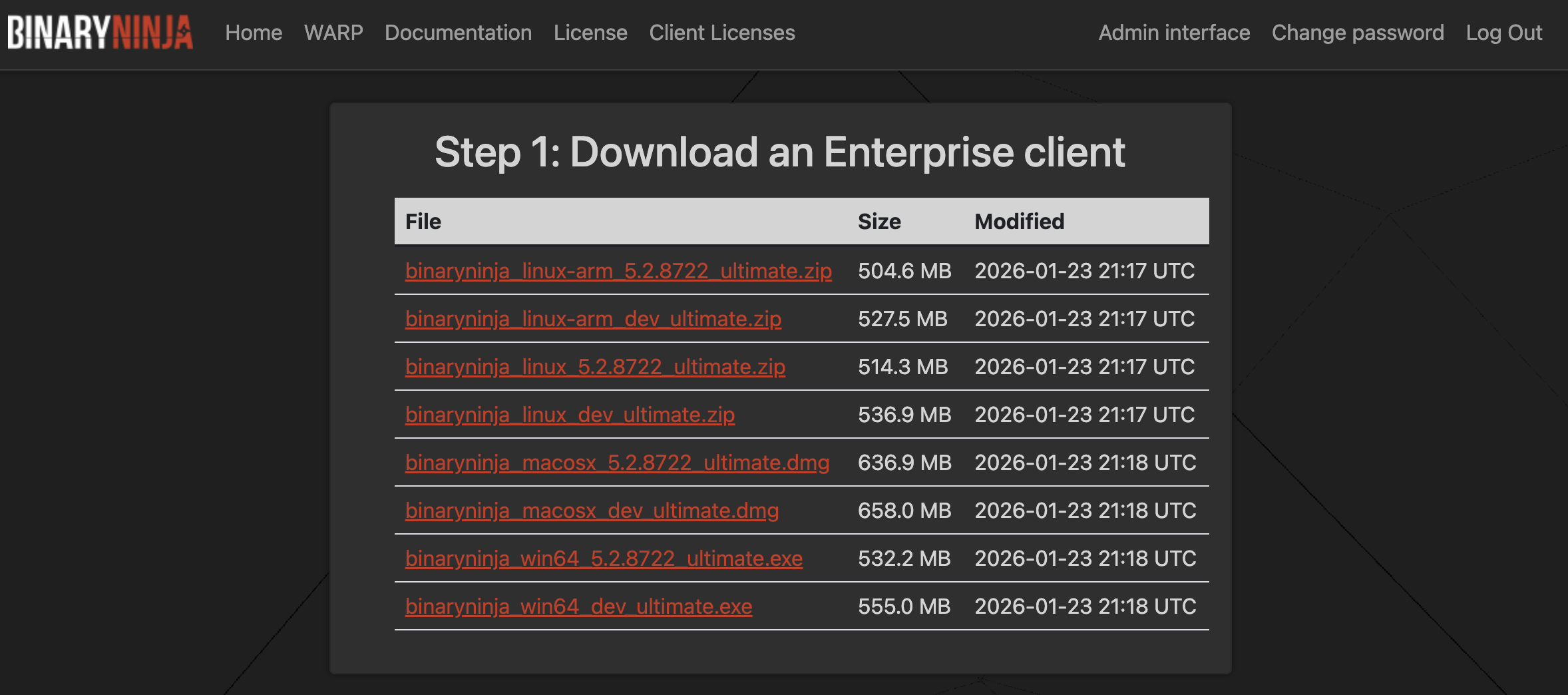Screen dimensions: 1568x695
Task: Log Out of the account
Action: (x=1503, y=33)
